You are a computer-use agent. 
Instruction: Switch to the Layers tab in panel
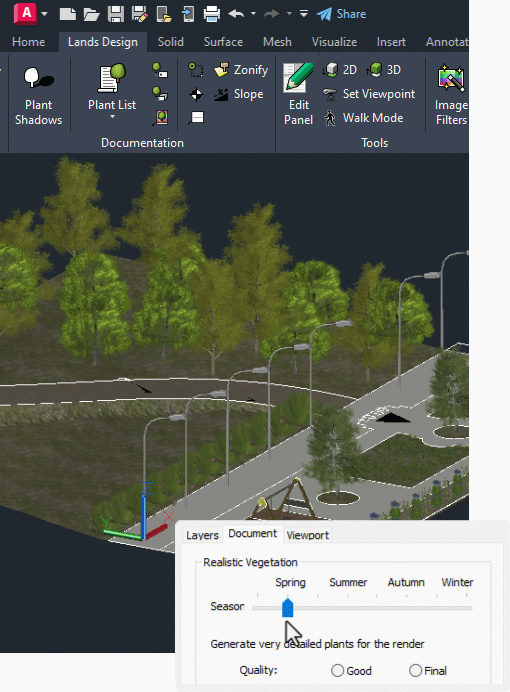click(202, 535)
